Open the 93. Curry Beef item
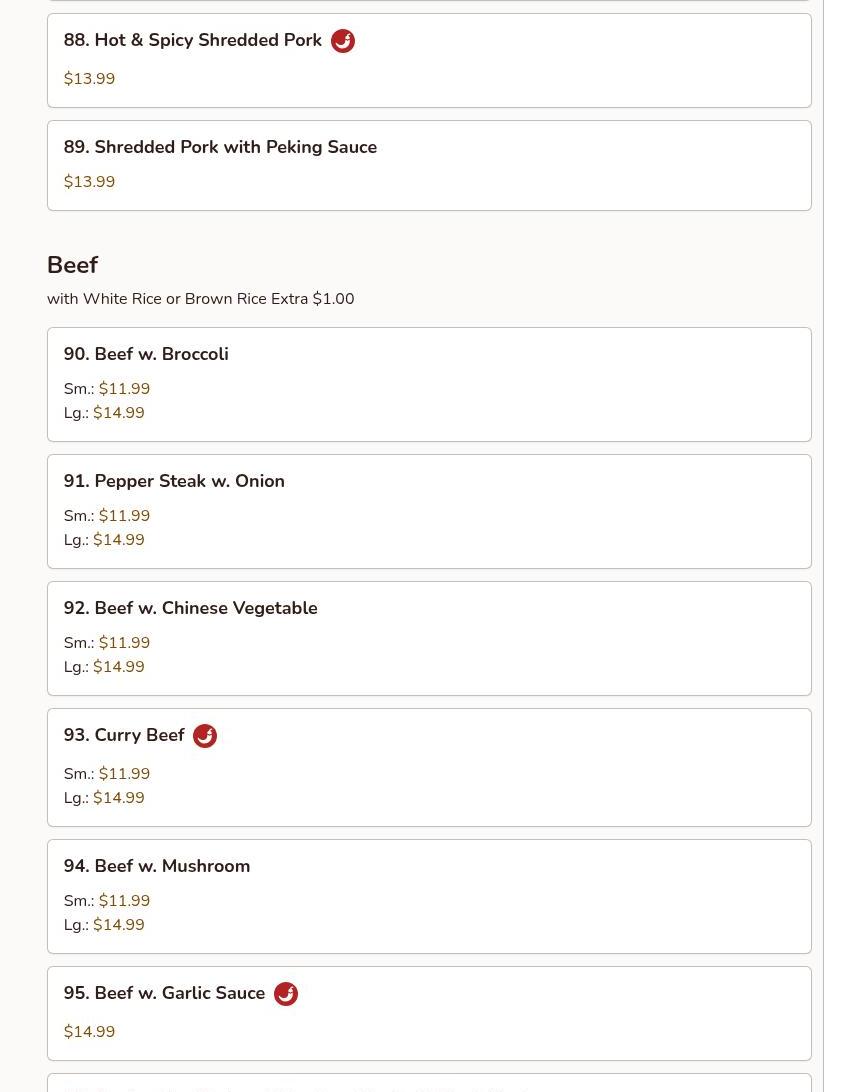 coord(124,736)
